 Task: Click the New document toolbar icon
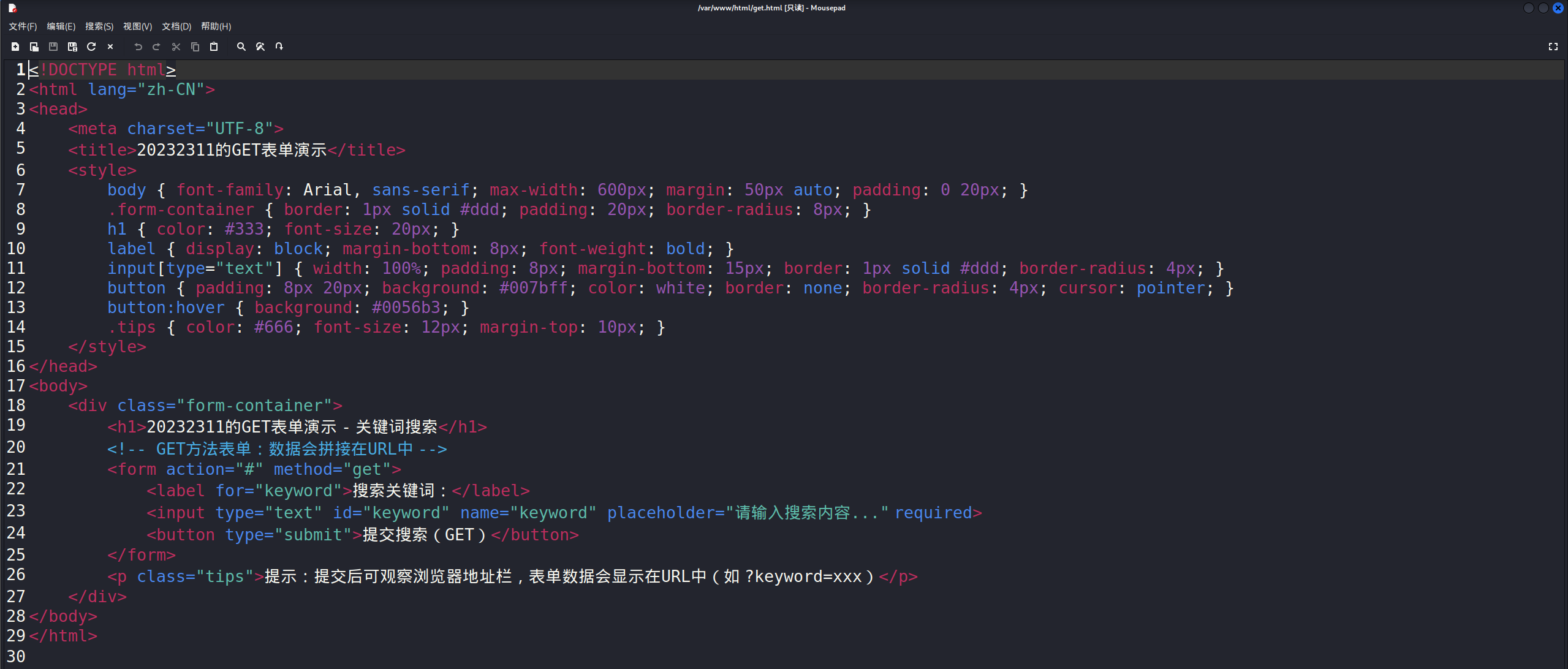point(15,47)
